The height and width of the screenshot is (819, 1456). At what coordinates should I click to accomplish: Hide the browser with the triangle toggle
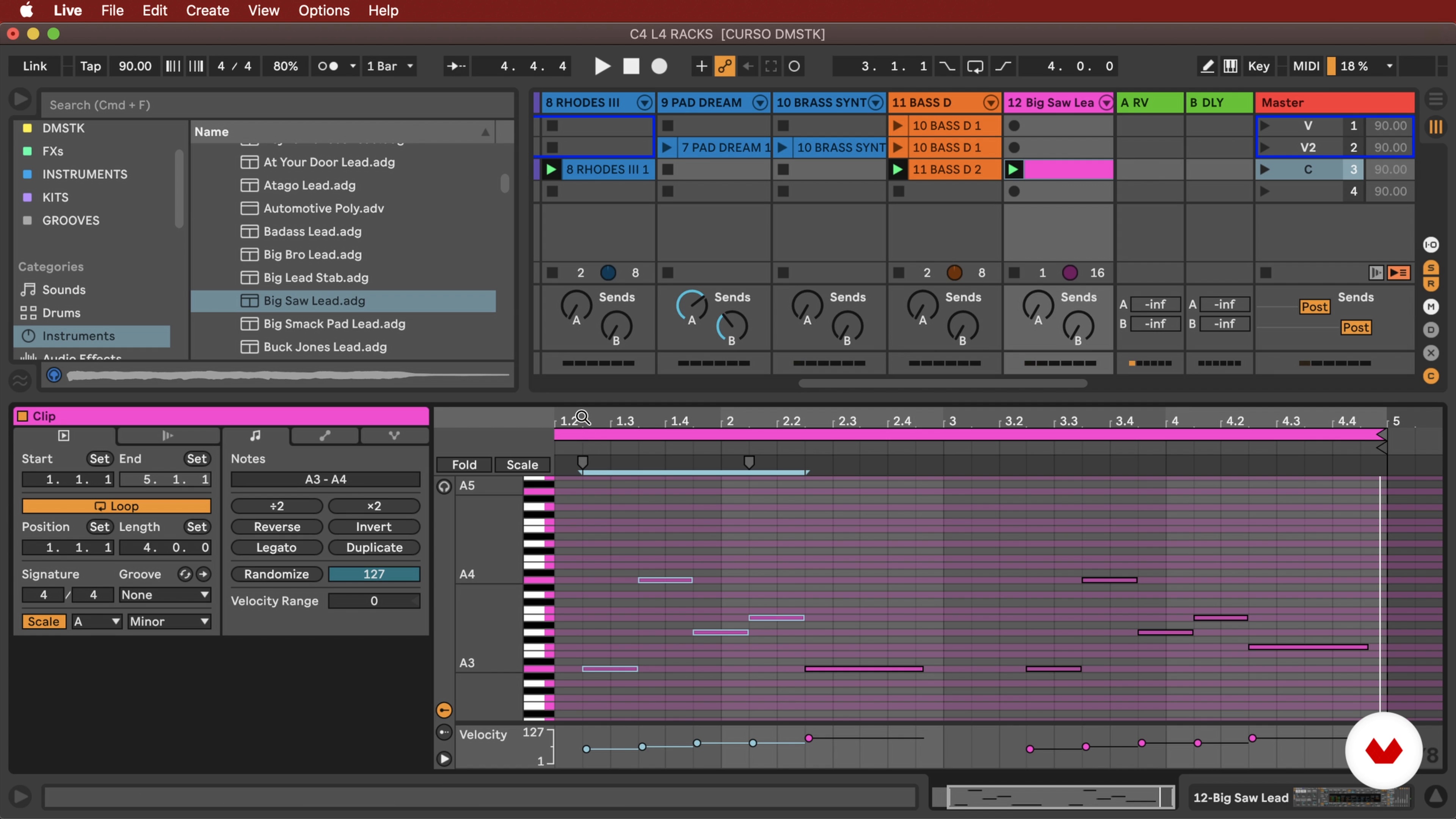(20, 99)
